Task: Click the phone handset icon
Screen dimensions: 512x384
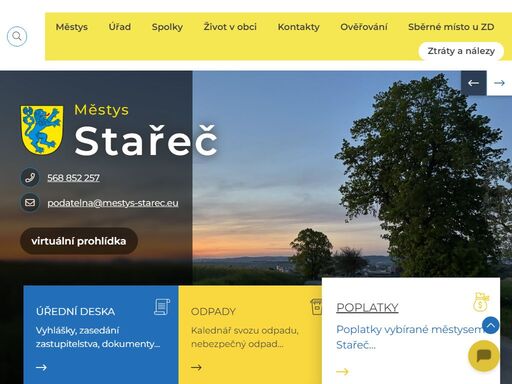Action: (30, 177)
